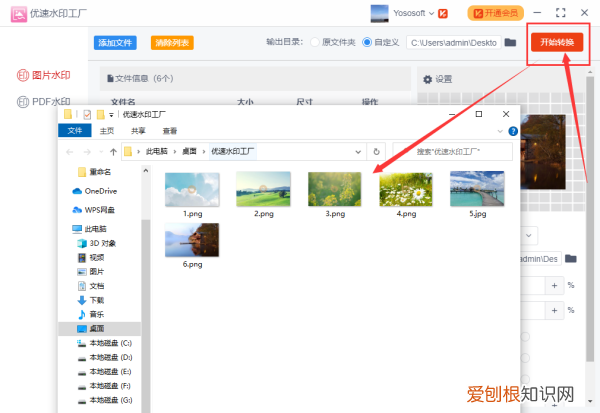Click the Yososoft user avatar
This screenshot has width=600, height=413.
(379, 13)
